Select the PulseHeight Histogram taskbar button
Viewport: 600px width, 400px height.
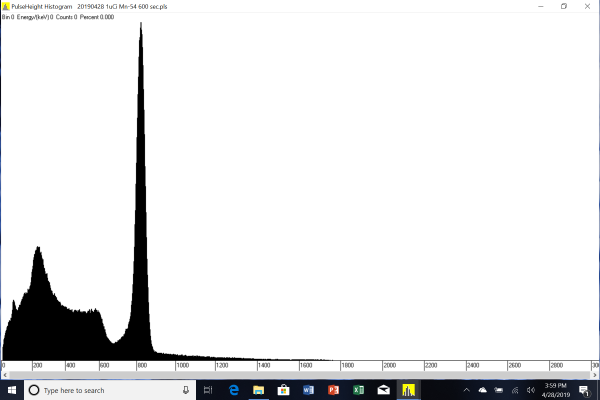pyautogui.click(x=408, y=389)
